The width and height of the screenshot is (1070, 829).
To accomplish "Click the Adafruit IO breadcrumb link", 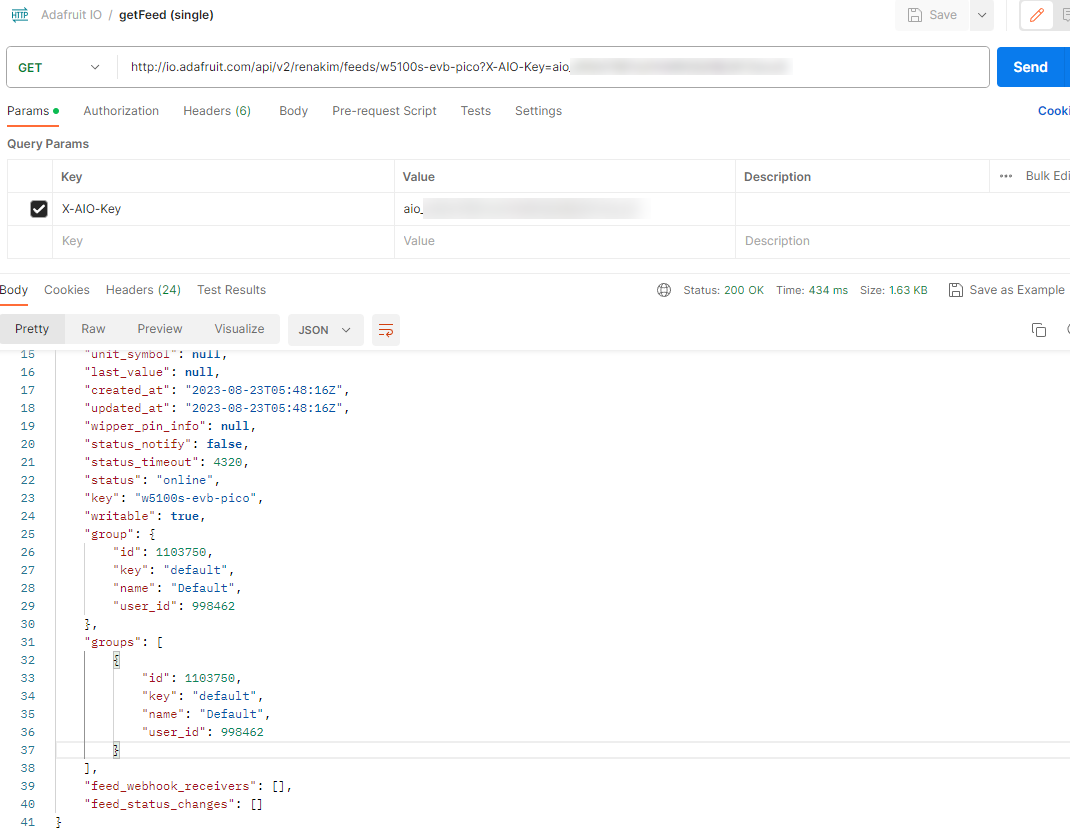I will 71,15.
